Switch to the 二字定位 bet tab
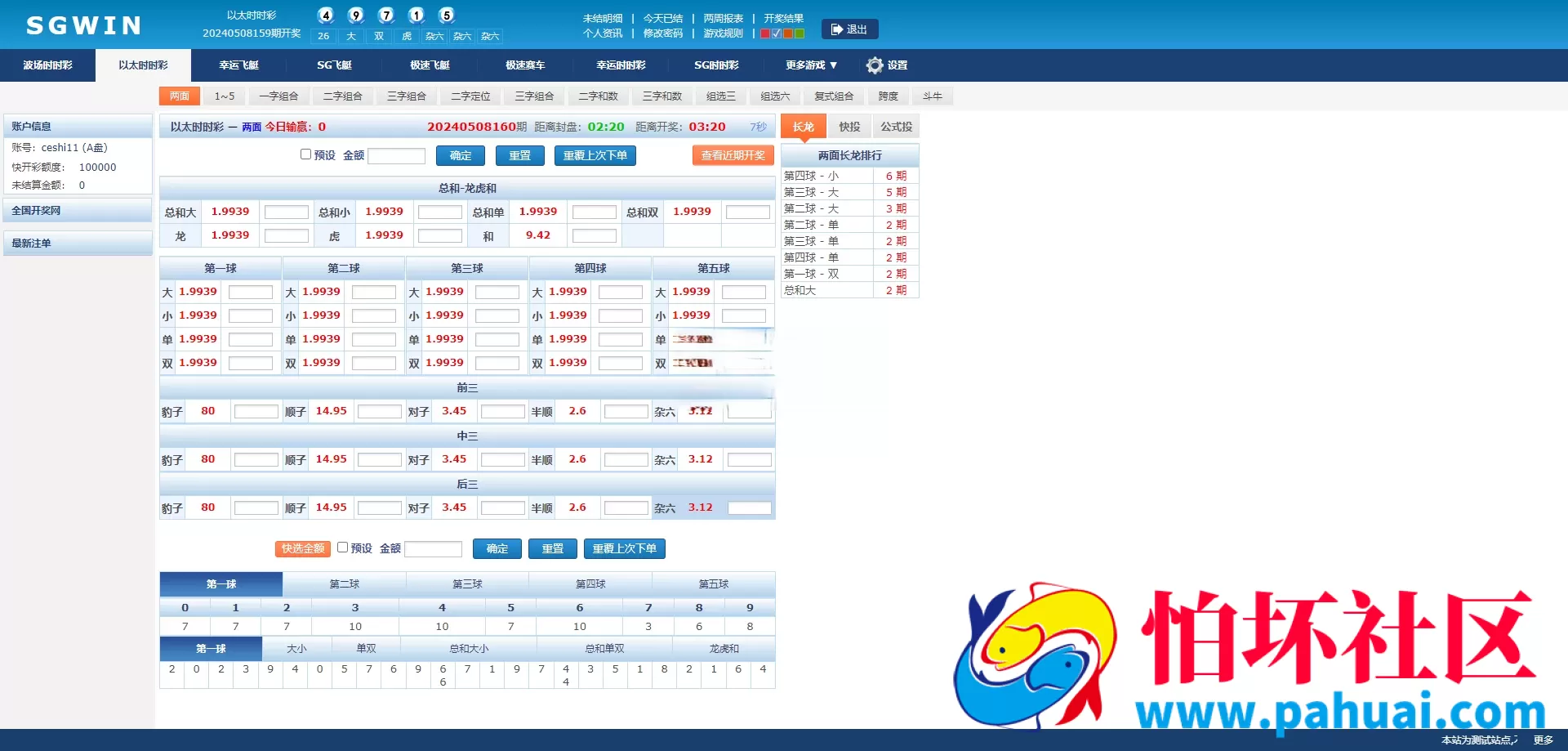Screen dimensions: 1568x751 [x=471, y=96]
